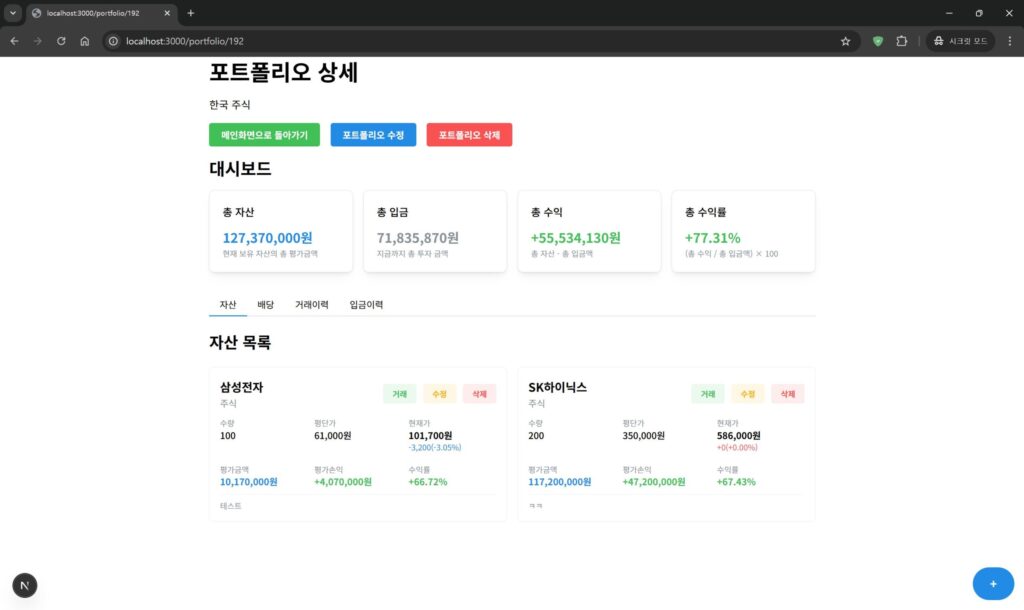Click the Next.js N dev tools icon
Image resolution: width=1024 pixels, height=610 pixels.
coord(25,585)
